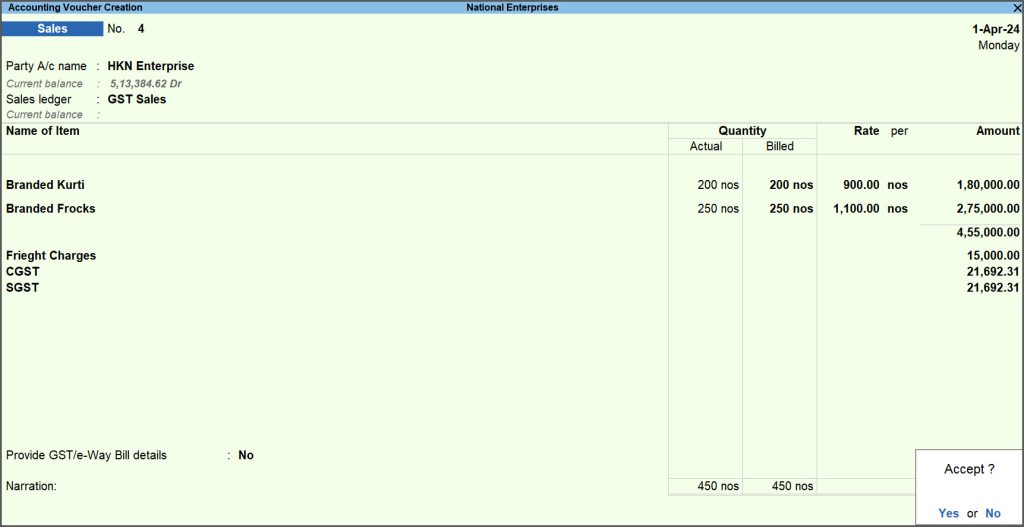Click the Actual quantity sub-header
1024x527 pixels.
[706, 146]
